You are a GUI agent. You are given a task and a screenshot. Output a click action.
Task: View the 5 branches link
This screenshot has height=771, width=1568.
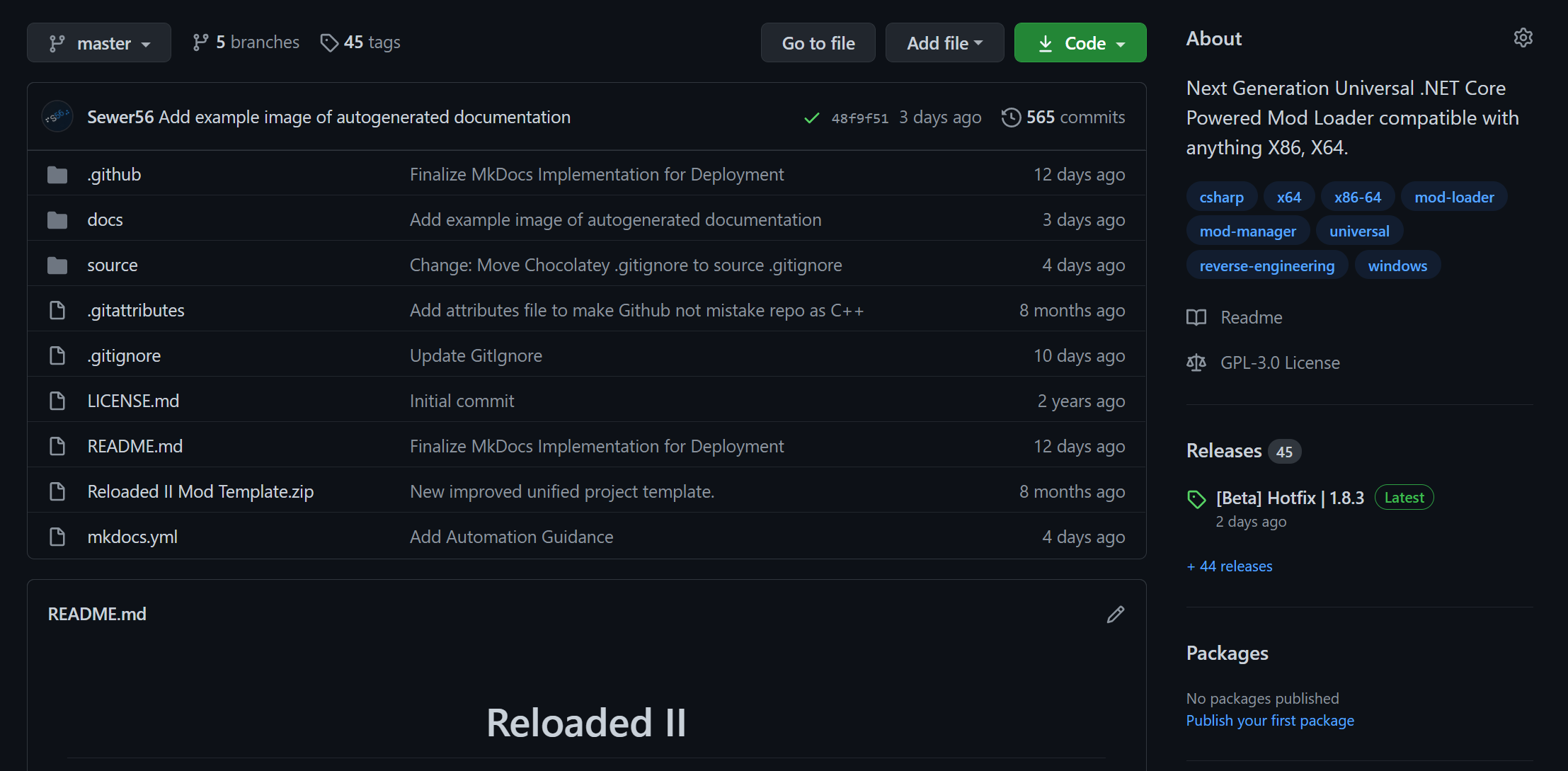(x=246, y=42)
